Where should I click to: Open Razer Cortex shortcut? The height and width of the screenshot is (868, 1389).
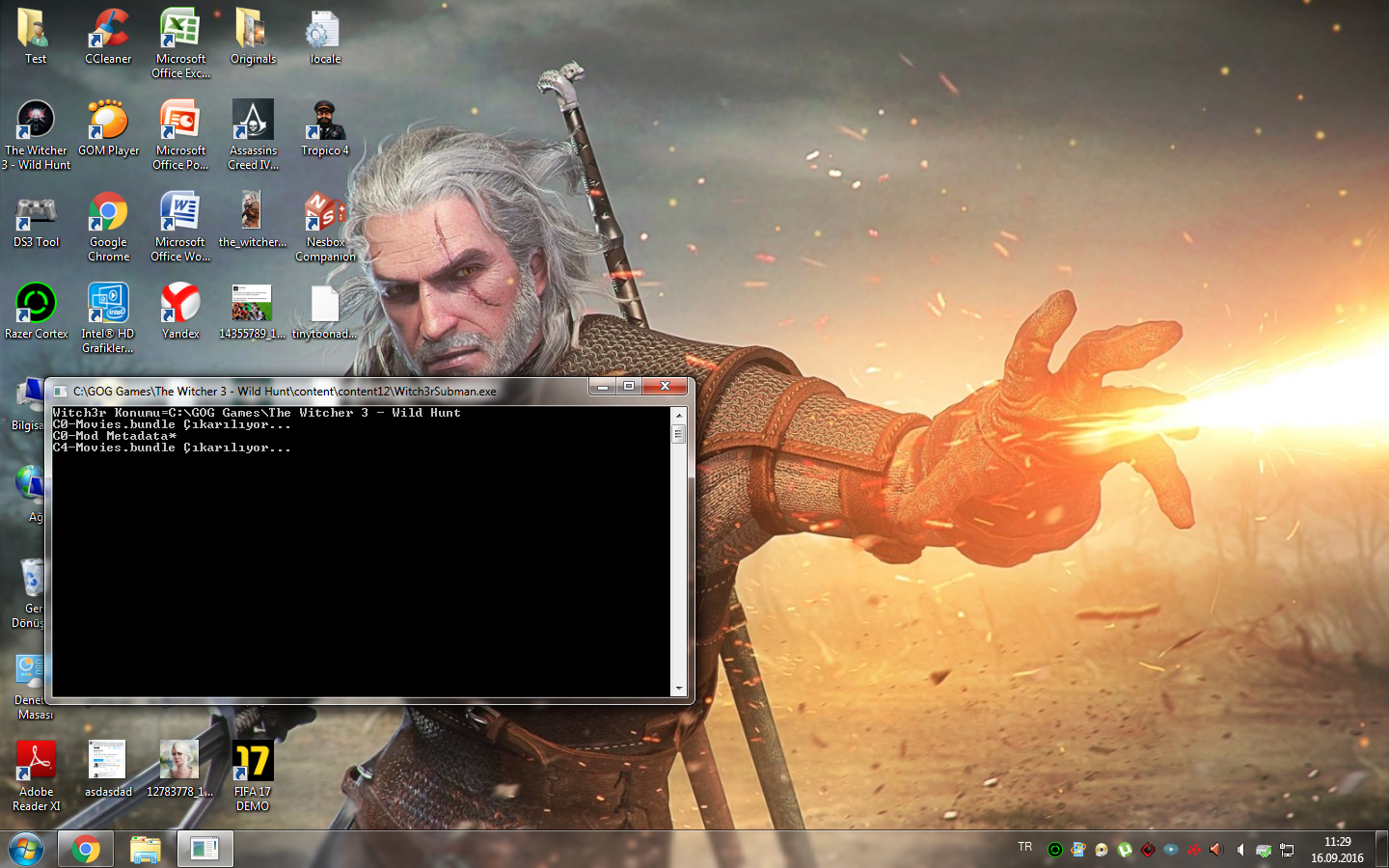pyautogui.click(x=36, y=312)
